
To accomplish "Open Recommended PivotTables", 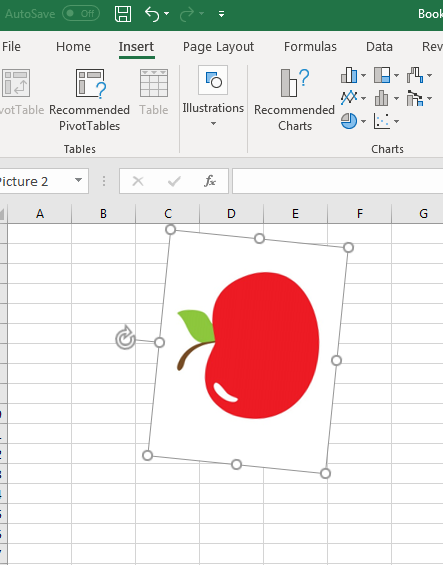I will (89, 100).
